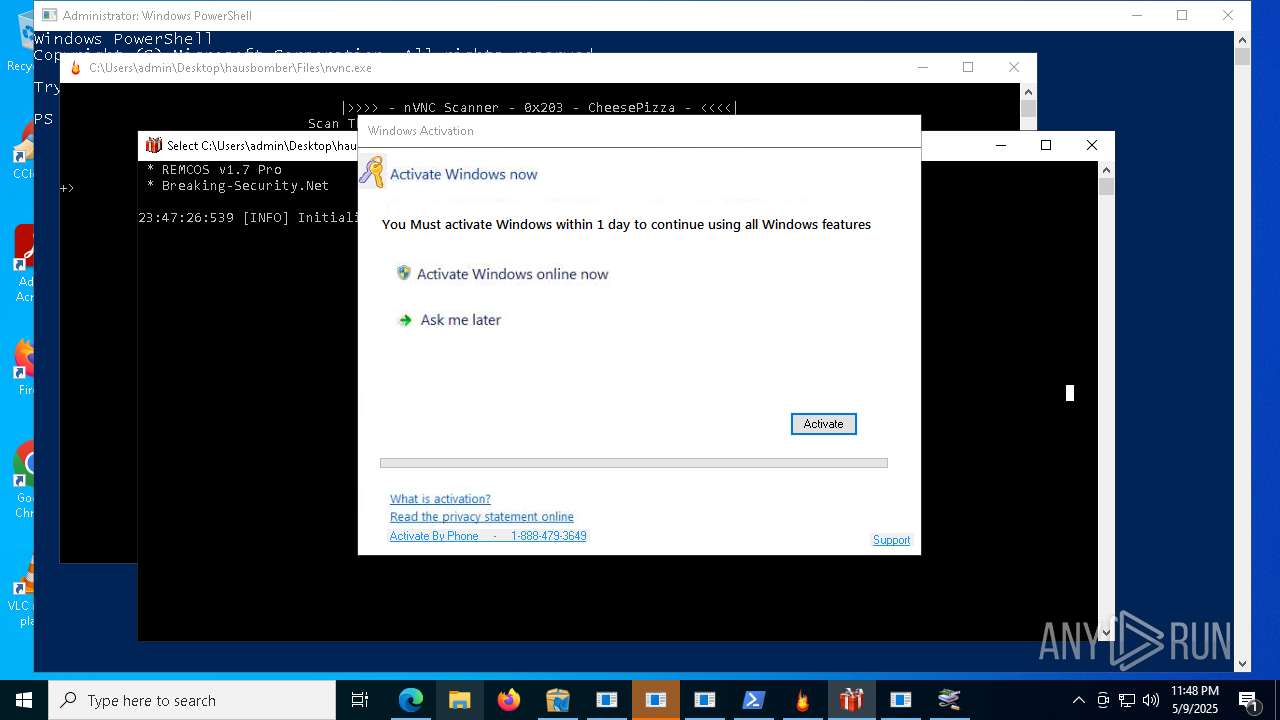
Task: Minimize the REMCOS console window
Action: point(1000,145)
